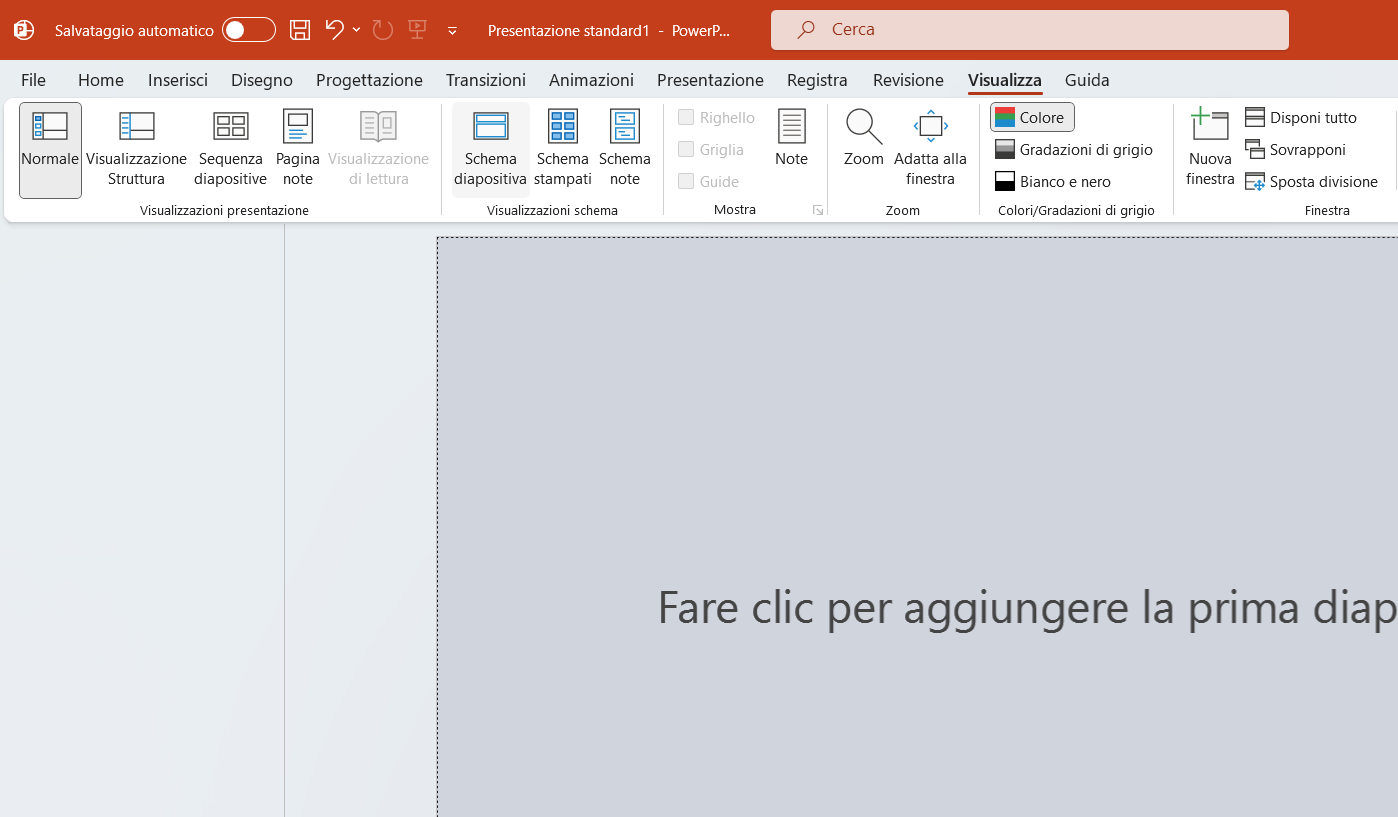Open the Sequenza diapositive view
1398x817 pixels.
point(230,147)
